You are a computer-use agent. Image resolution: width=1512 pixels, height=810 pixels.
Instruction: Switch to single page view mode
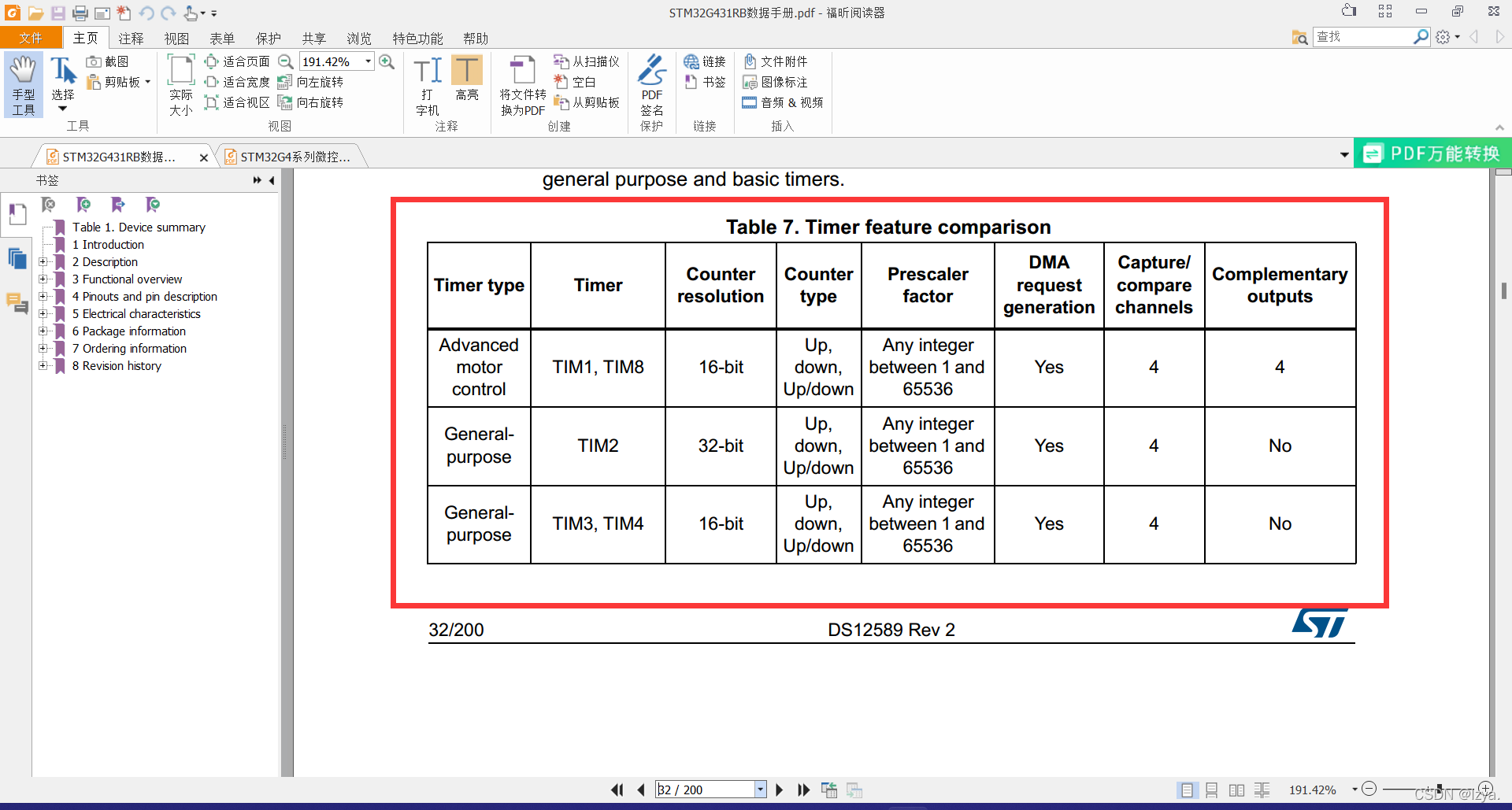[x=1187, y=790]
